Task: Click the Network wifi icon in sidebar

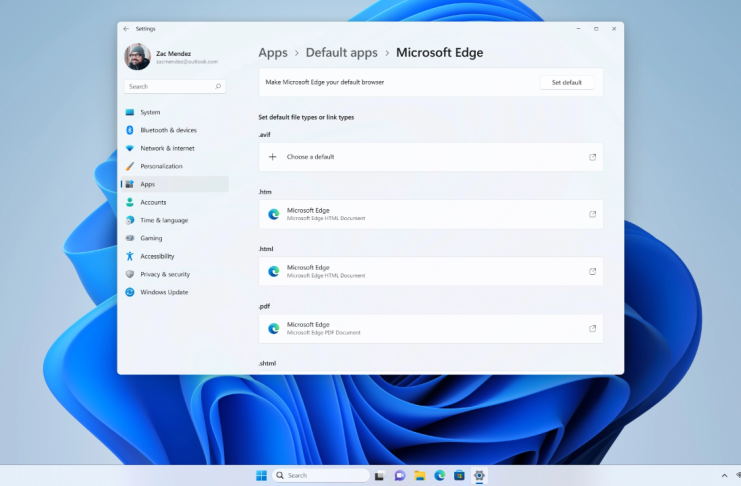Action: [130, 148]
